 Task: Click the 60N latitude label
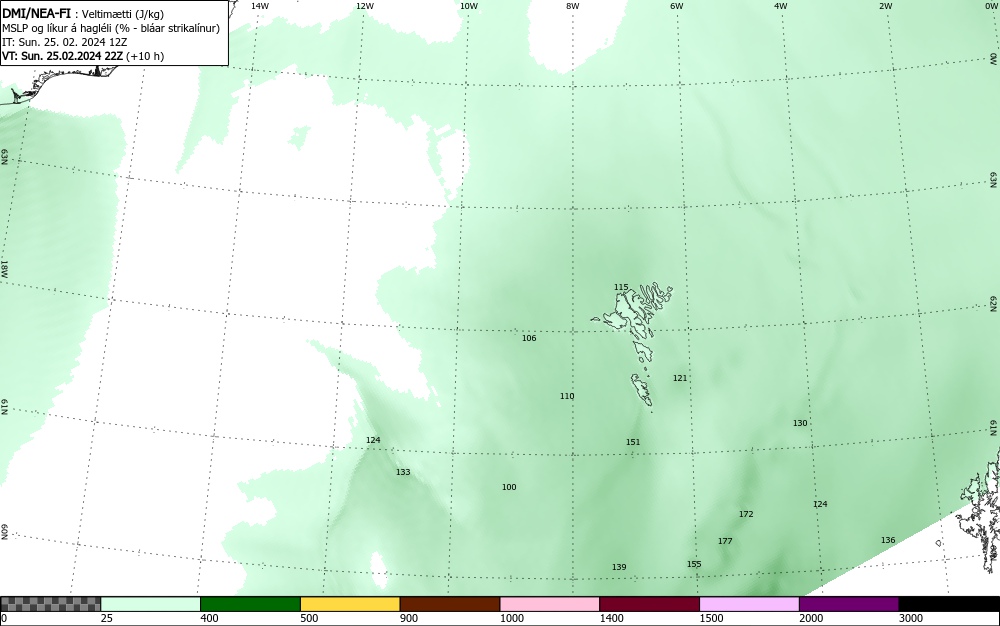[4, 532]
